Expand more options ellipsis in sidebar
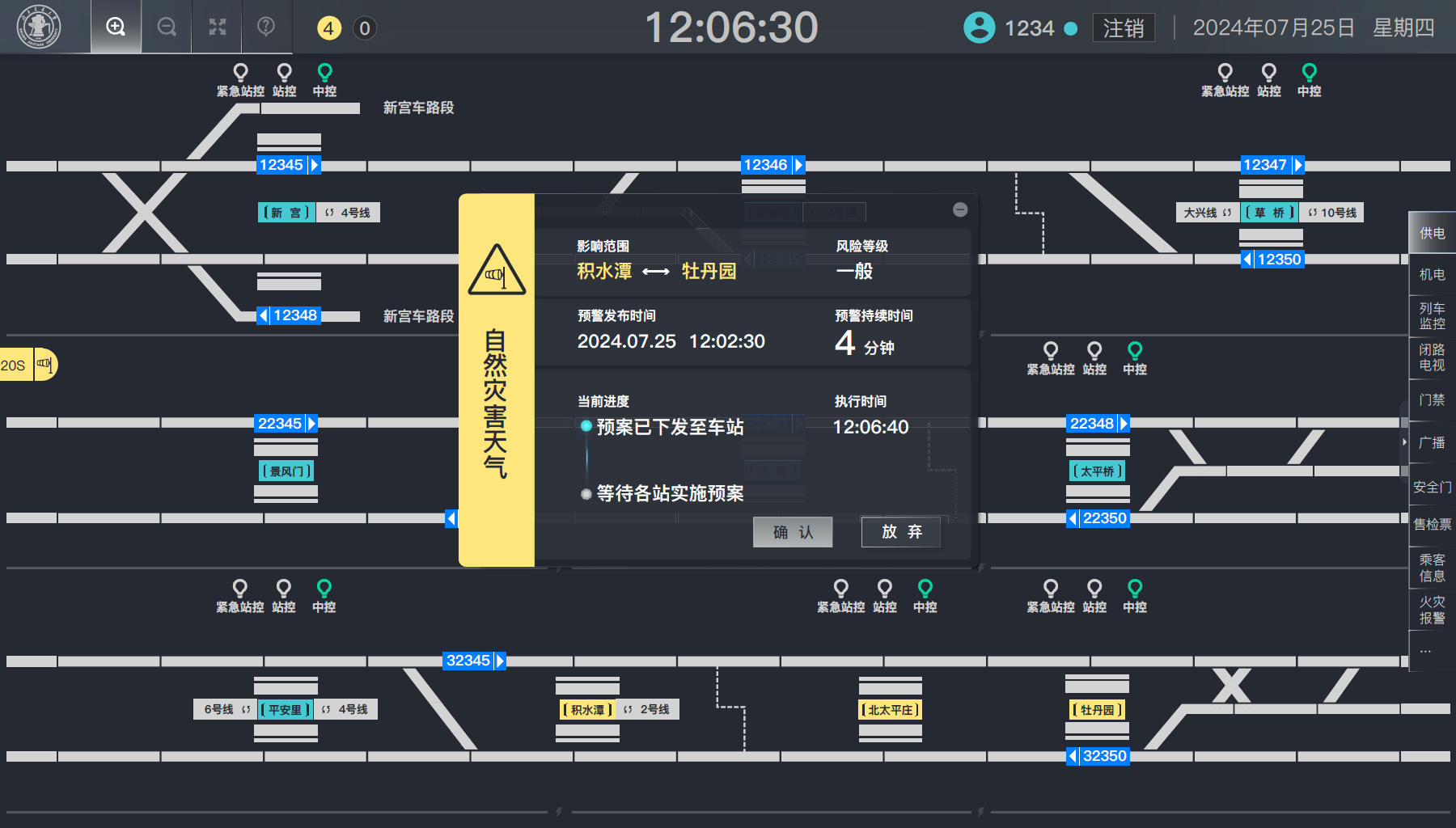The width and height of the screenshot is (1456, 828). click(x=1425, y=650)
